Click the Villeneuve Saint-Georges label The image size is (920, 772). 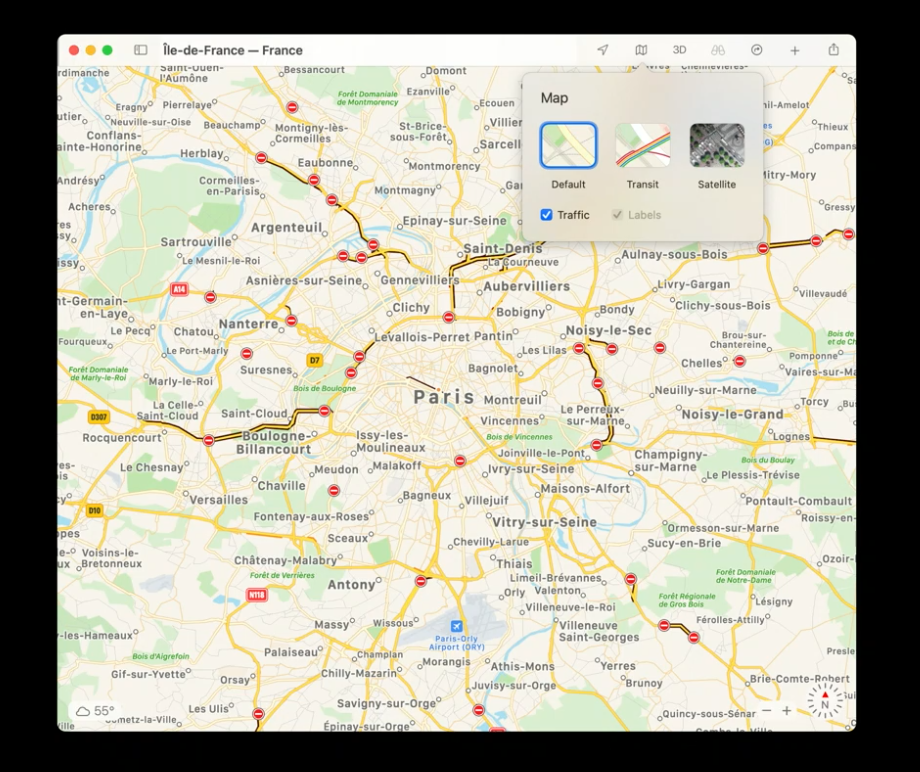click(599, 631)
